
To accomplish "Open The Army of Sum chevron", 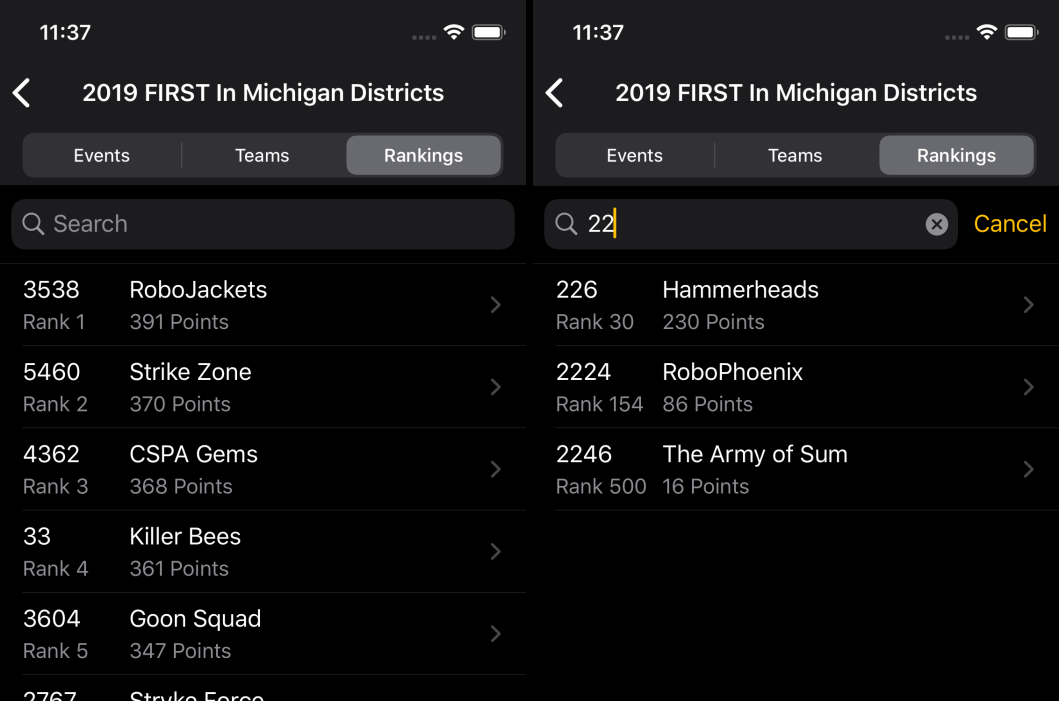I will tap(1028, 469).
